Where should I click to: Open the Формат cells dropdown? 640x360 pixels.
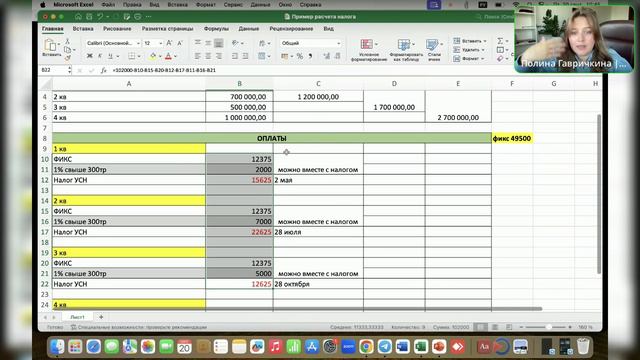469,58
